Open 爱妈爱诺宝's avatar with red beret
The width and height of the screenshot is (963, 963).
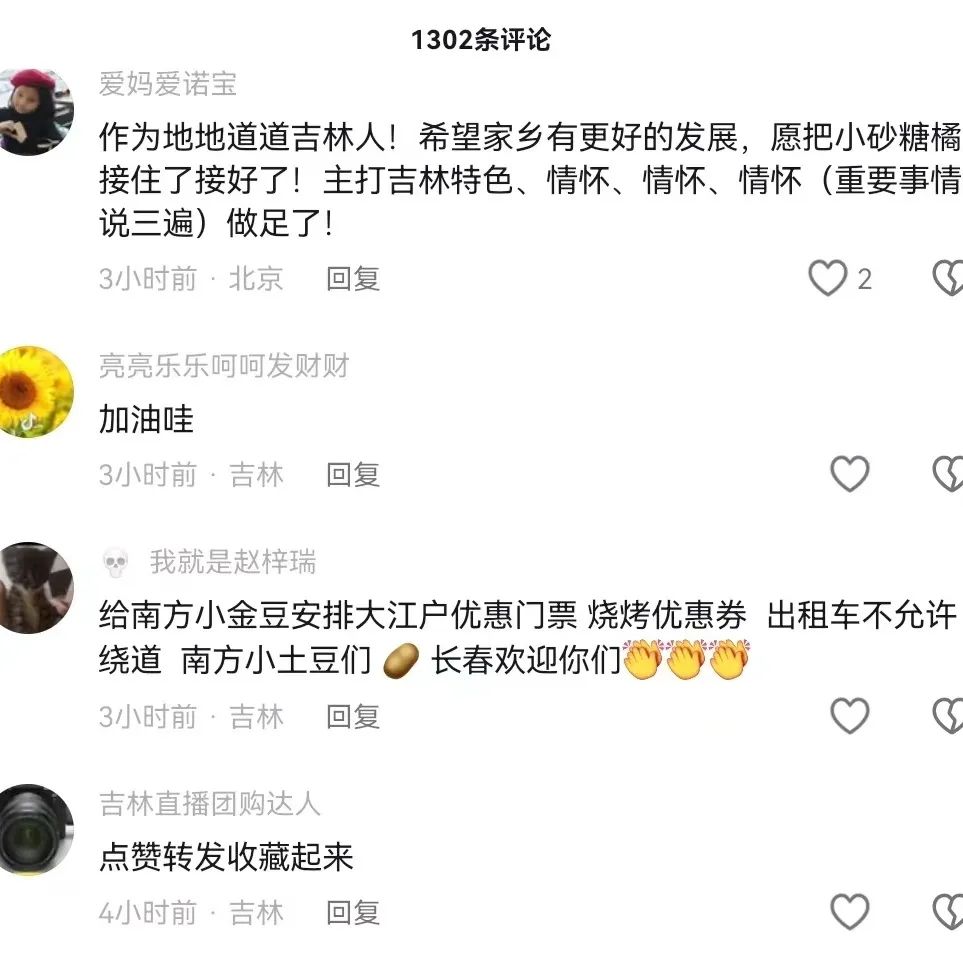point(30,112)
